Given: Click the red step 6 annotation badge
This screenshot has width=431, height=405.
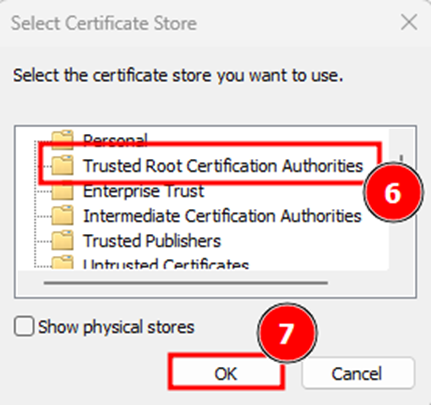Looking at the screenshot, I should (393, 192).
